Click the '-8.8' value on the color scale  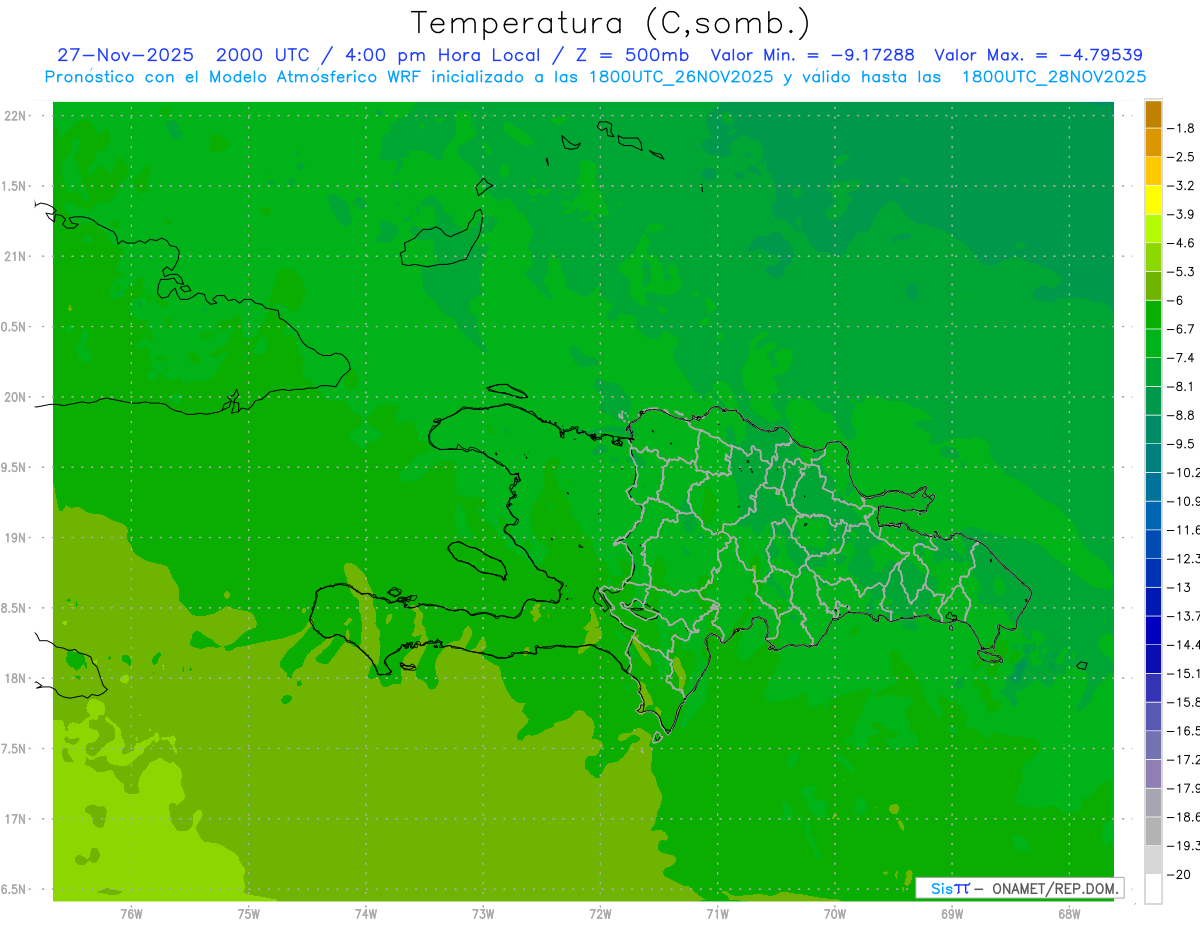point(1182,415)
